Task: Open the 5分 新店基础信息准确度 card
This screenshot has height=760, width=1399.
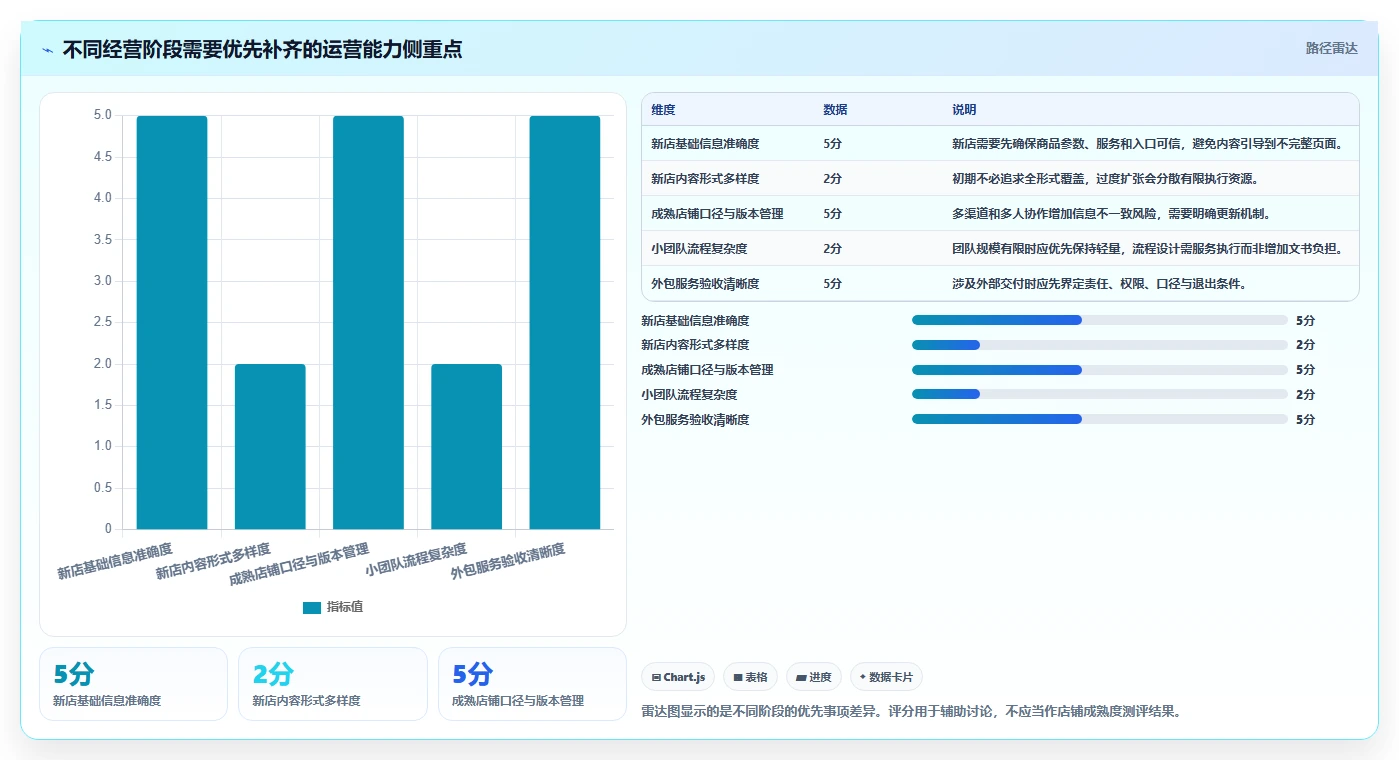Action: coord(134,684)
